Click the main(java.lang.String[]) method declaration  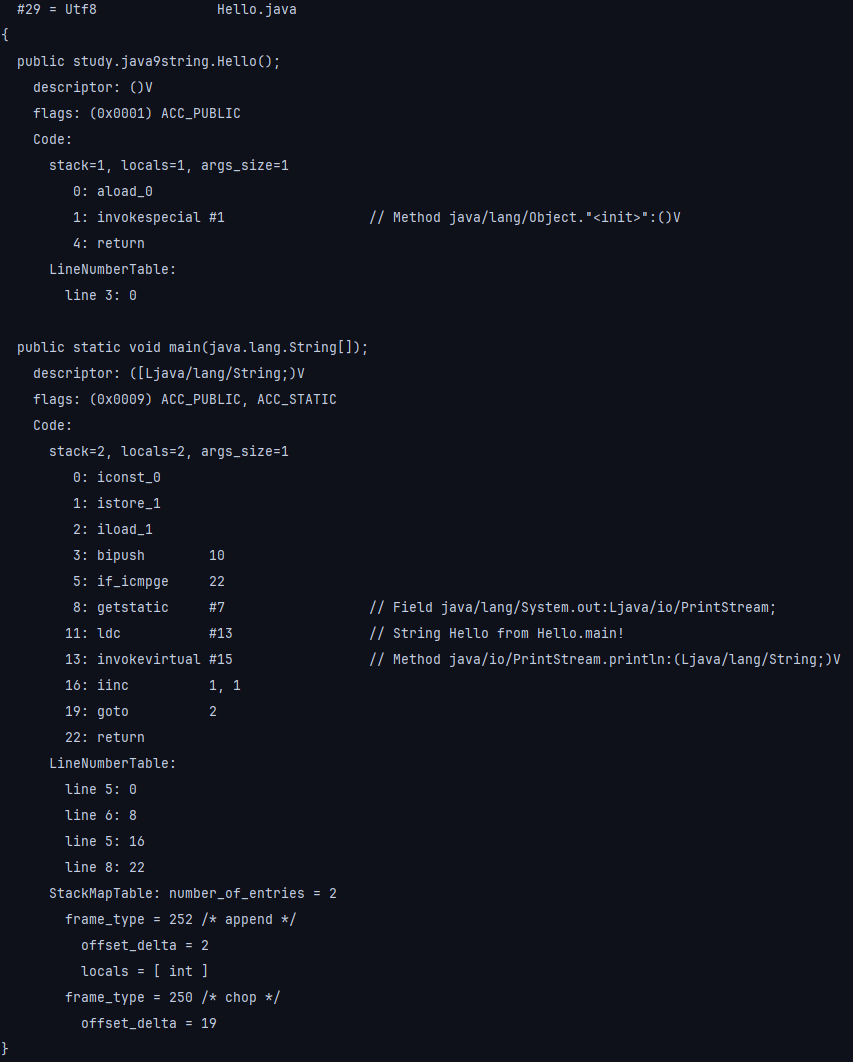click(x=192, y=348)
